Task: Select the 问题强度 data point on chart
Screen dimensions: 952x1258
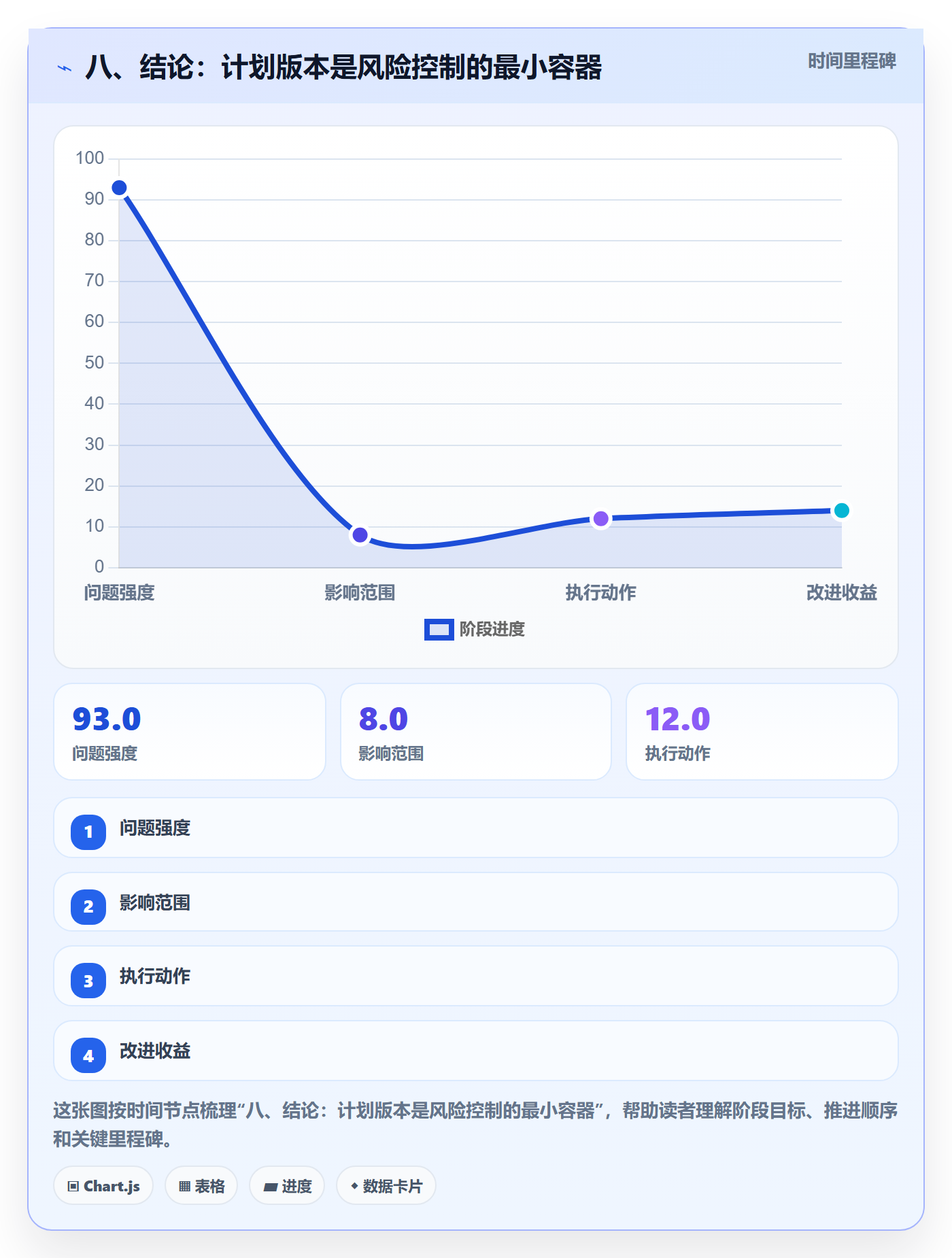Action: point(119,188)
